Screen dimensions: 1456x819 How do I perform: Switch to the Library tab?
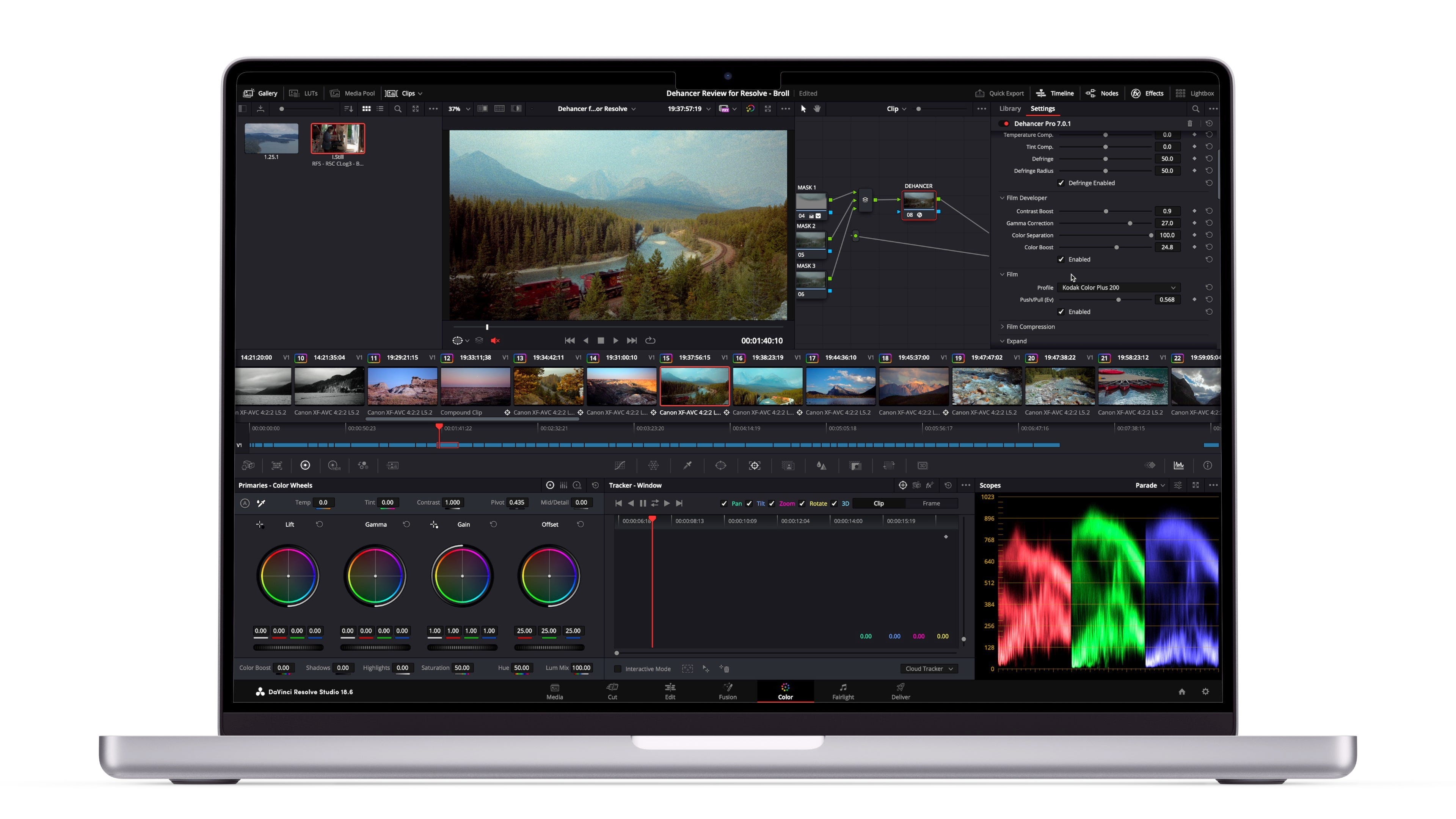(1009, 108)
